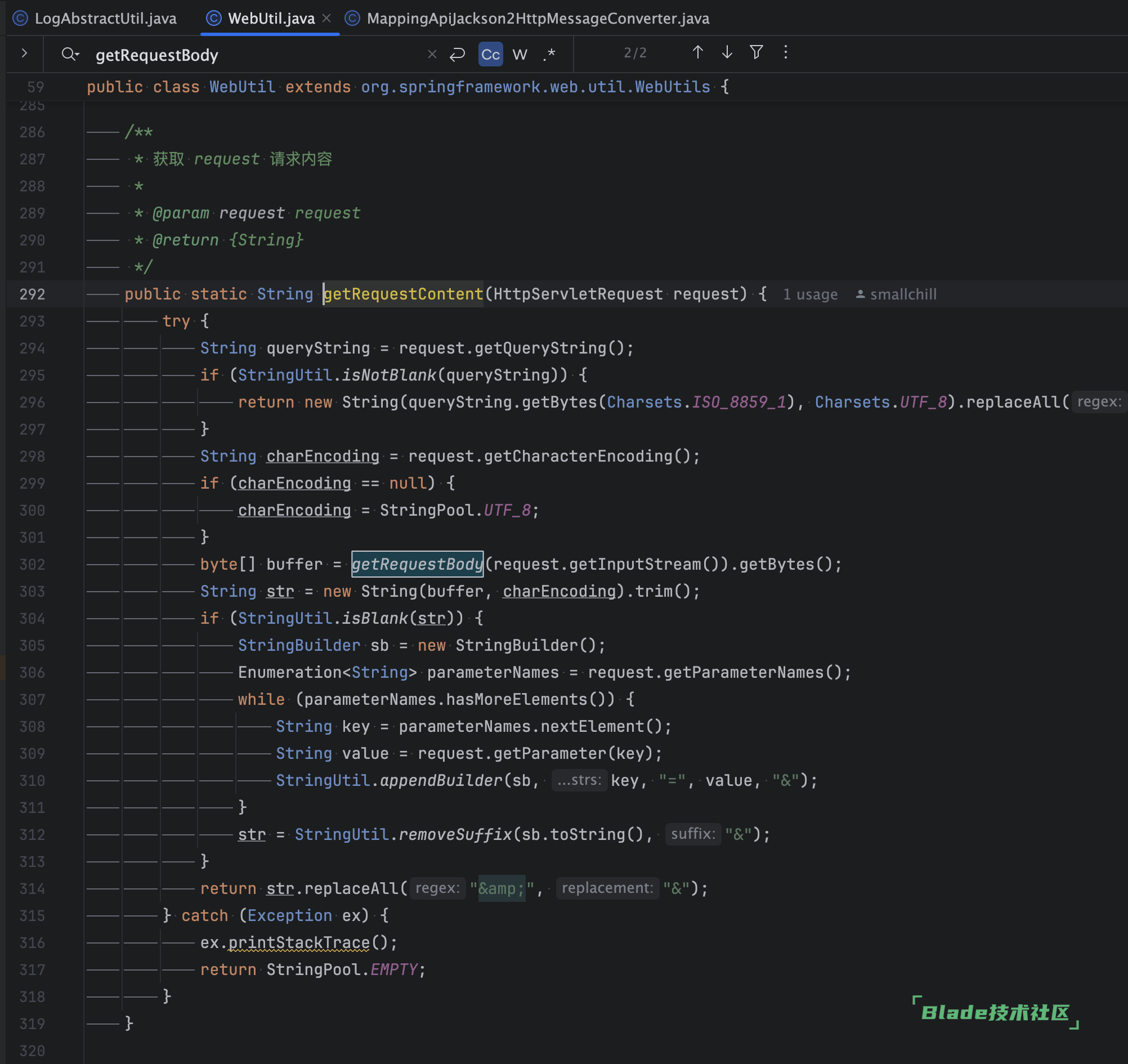The height and width of the screenshot is (1064, 1128).
Task: Click the new line icon in search
Action: click(457, 55)
